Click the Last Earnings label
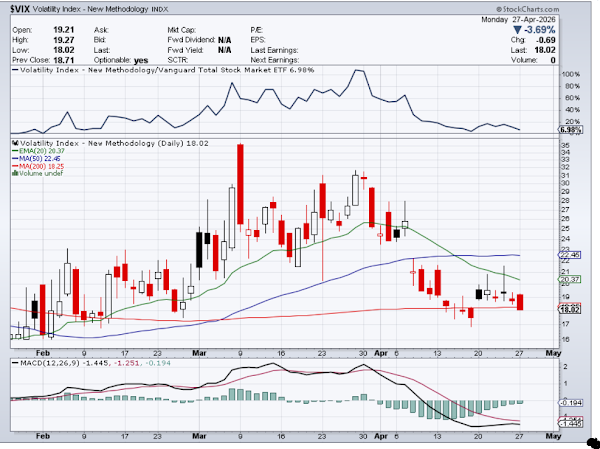Image resolution: width=600 pixels, height=449 pixels. click(274, 50)
